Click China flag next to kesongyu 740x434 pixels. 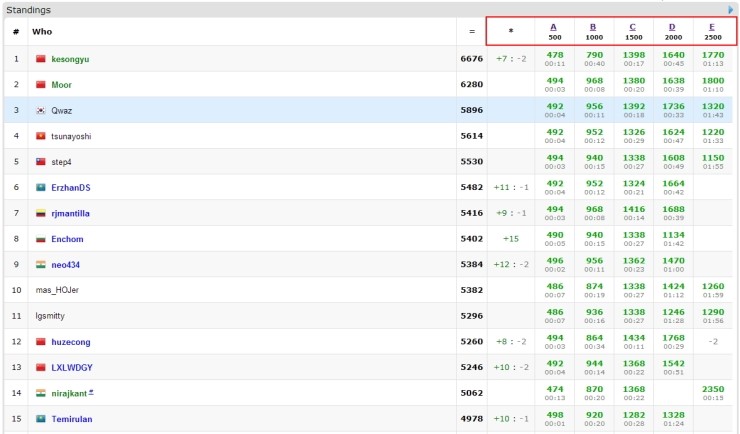(x=41, y=59)
